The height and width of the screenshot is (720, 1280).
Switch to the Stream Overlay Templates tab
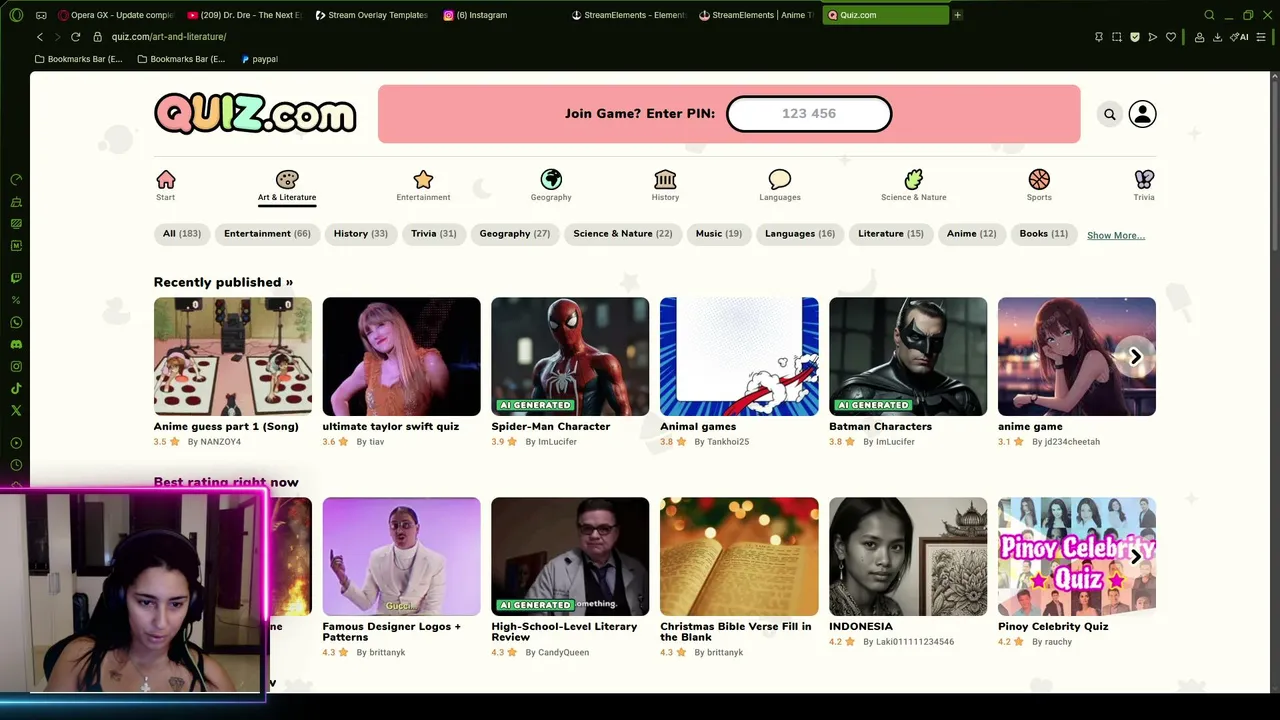click(372, 15)
